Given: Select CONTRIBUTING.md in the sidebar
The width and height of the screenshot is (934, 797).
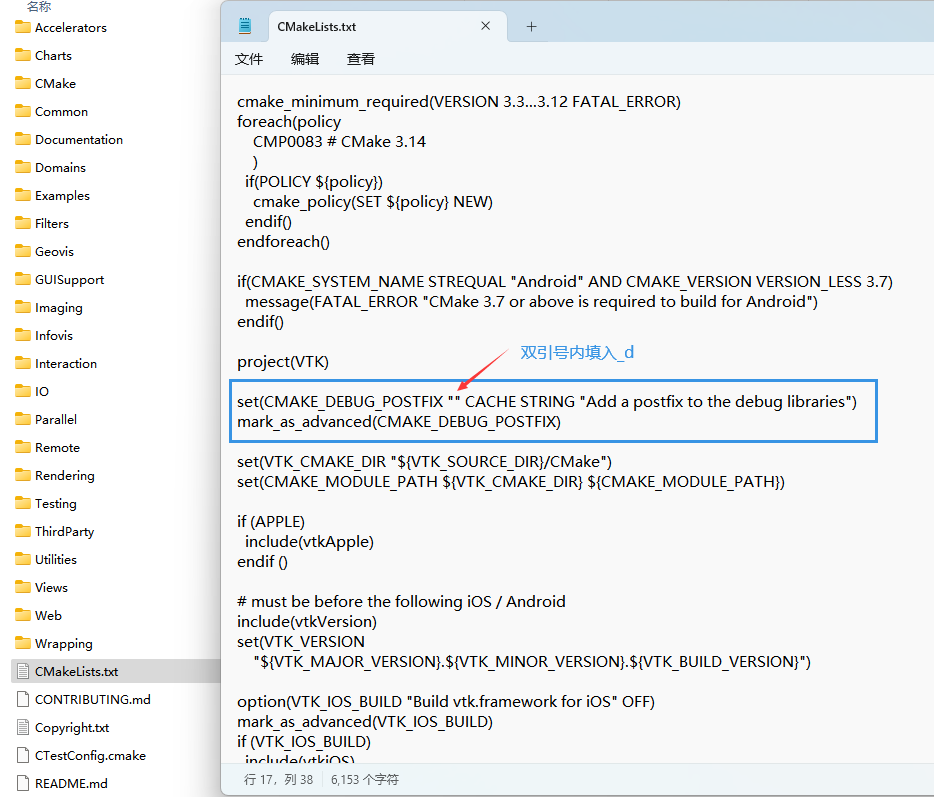Looking at the screenshot, I should point(72,699).
